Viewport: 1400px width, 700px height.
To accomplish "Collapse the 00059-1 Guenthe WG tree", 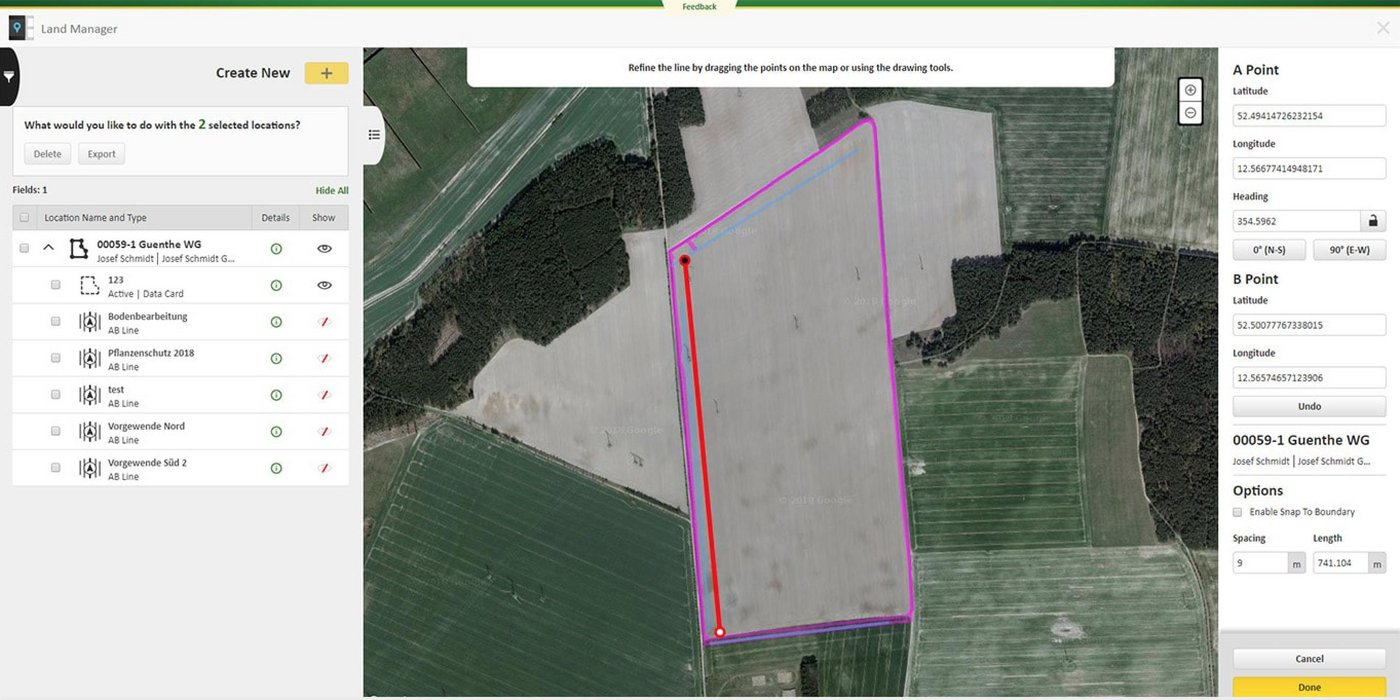I will click(48, 249).
